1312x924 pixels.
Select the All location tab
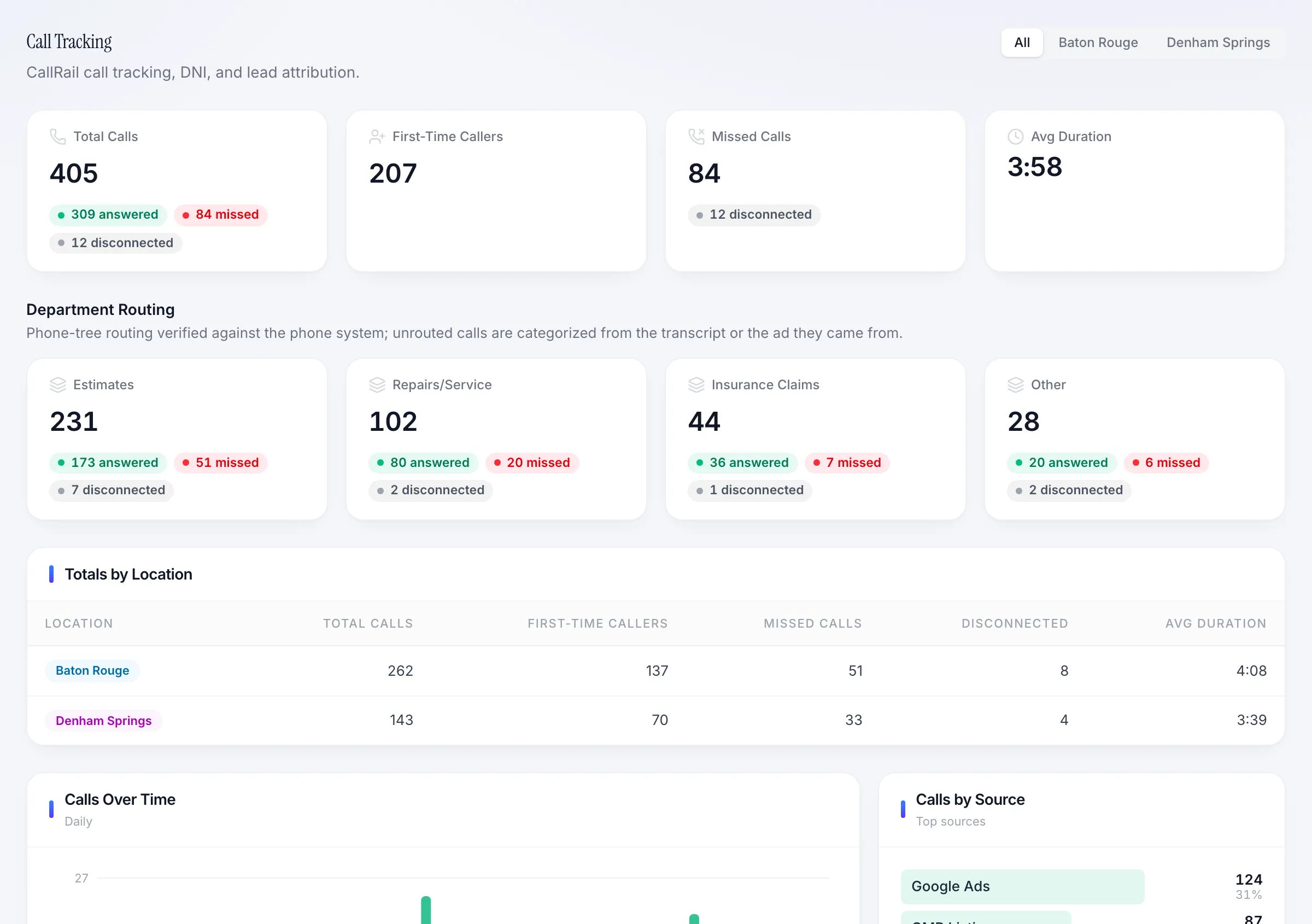pyautogui.click(x=1022, y=43)
